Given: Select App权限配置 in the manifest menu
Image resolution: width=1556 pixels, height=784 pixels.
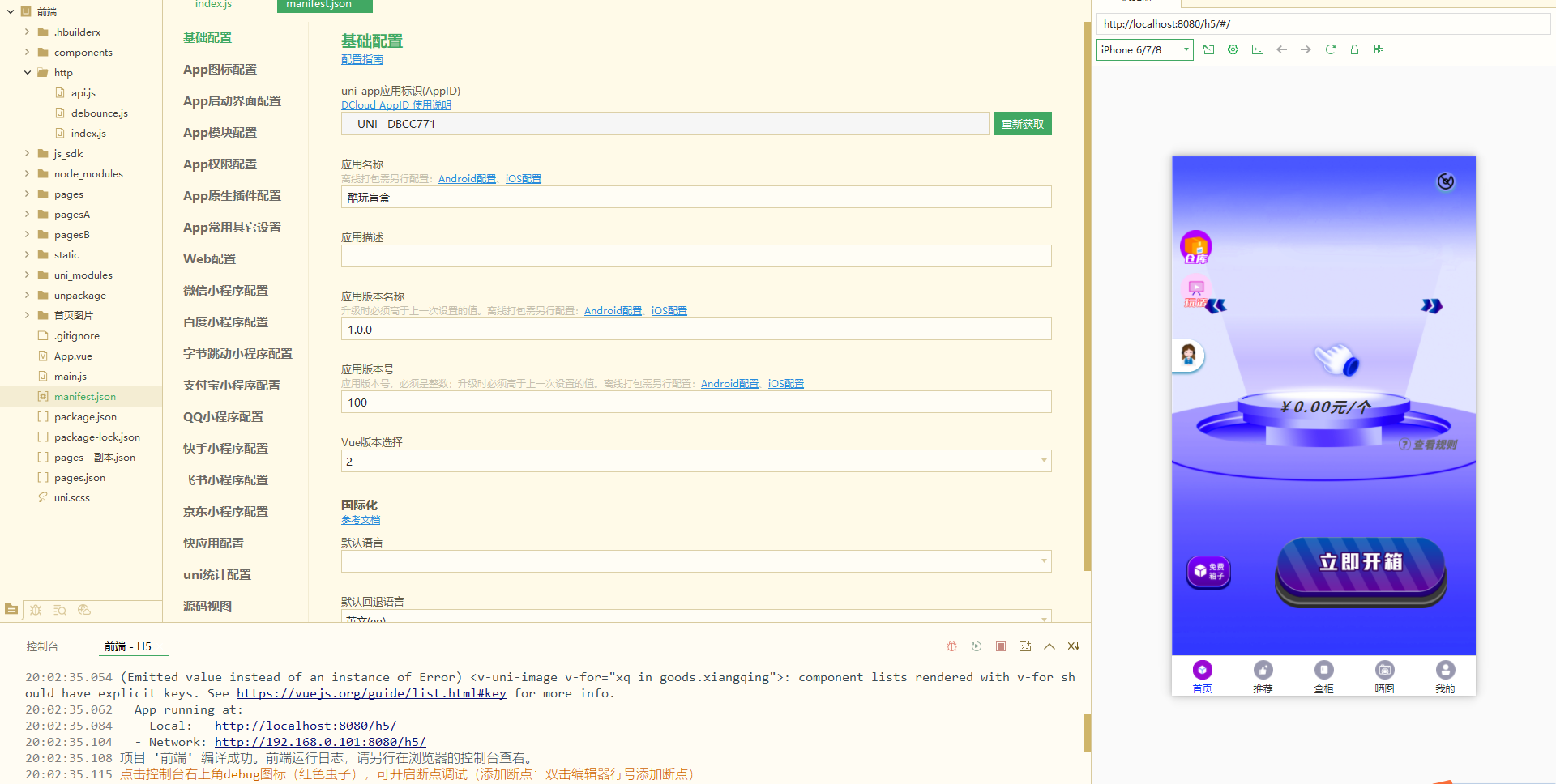Looking at the screenshot, I should point(220,164).
